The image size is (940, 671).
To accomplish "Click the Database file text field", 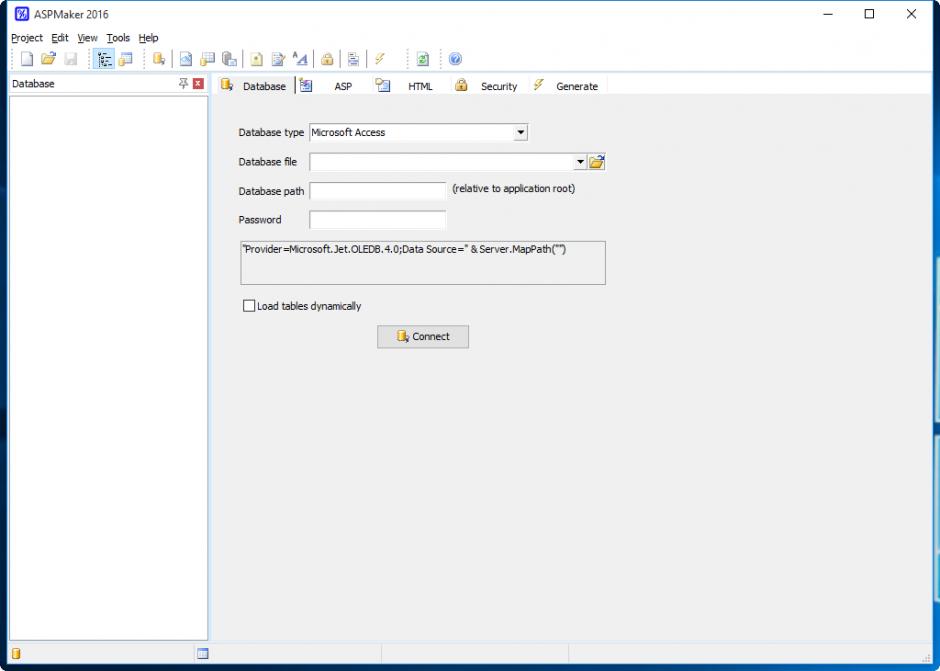I will click(441, 162).
